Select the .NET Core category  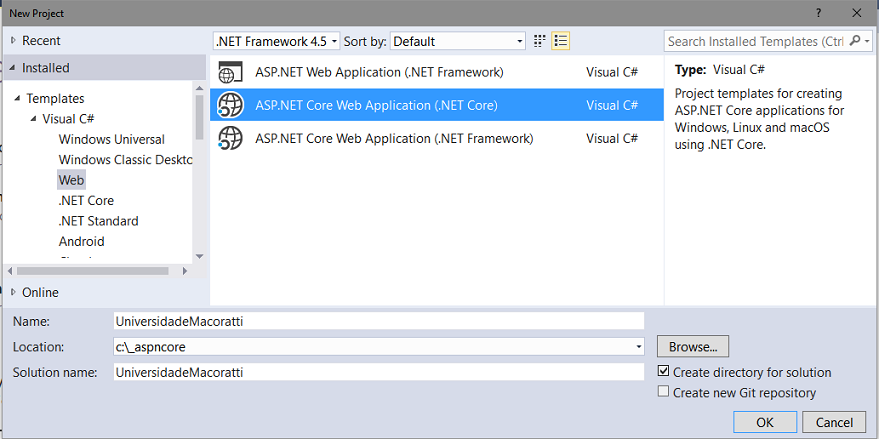[86, 200]
